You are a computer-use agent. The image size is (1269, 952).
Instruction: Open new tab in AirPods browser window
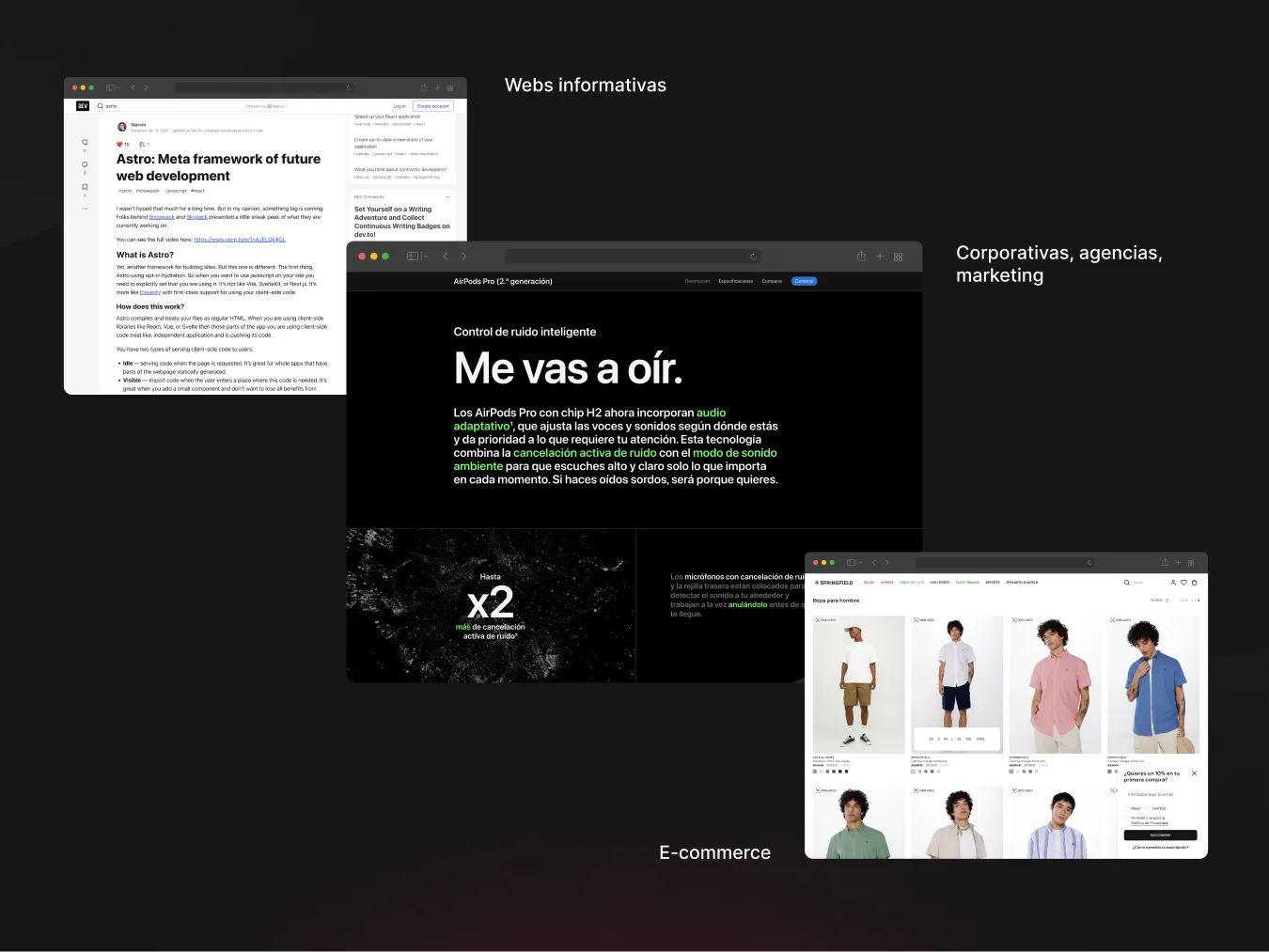[880, 256]
